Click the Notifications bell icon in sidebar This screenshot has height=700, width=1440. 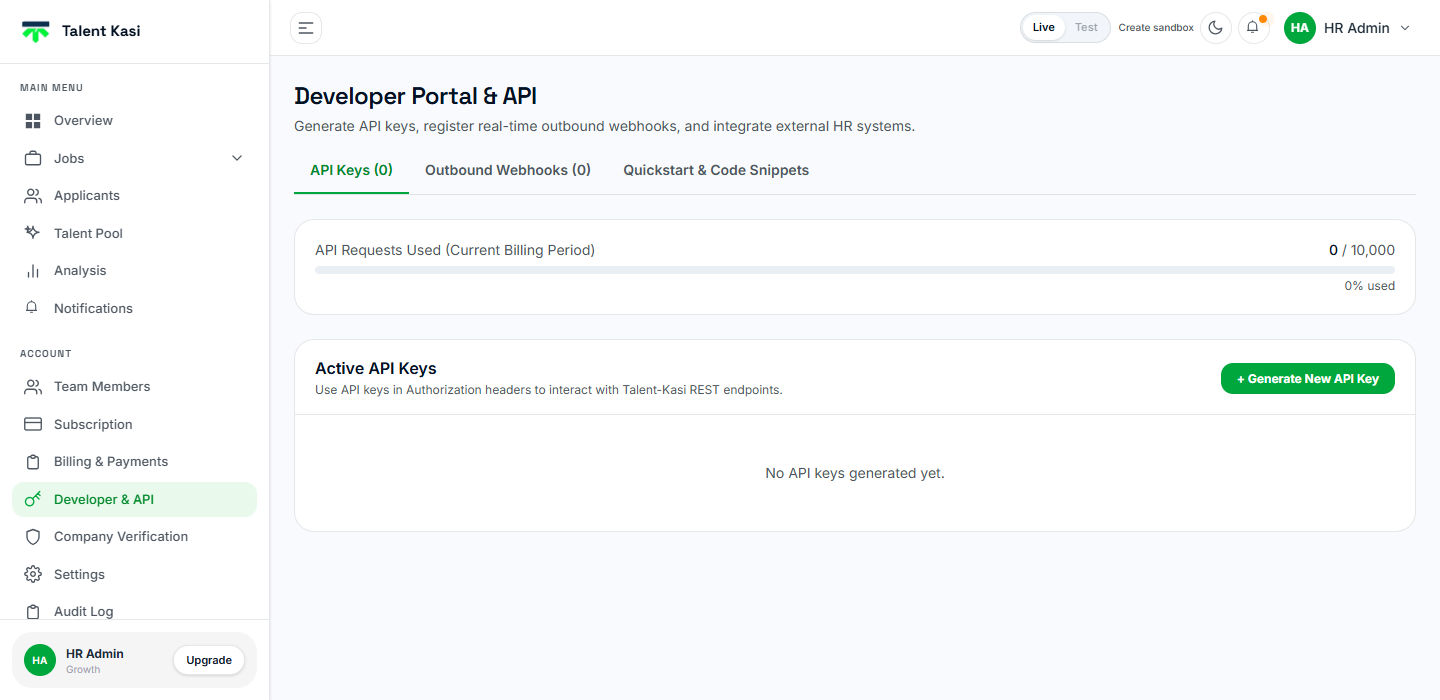coord(33,308)
